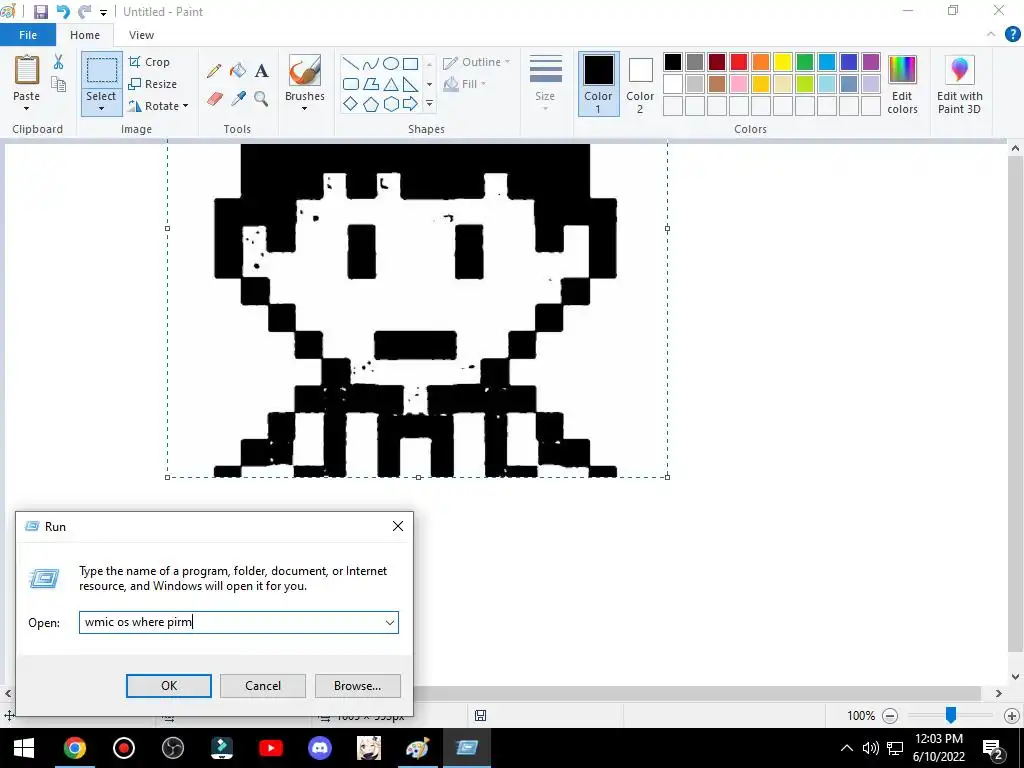Click the Magnifier tool

(x=261, y=99)
